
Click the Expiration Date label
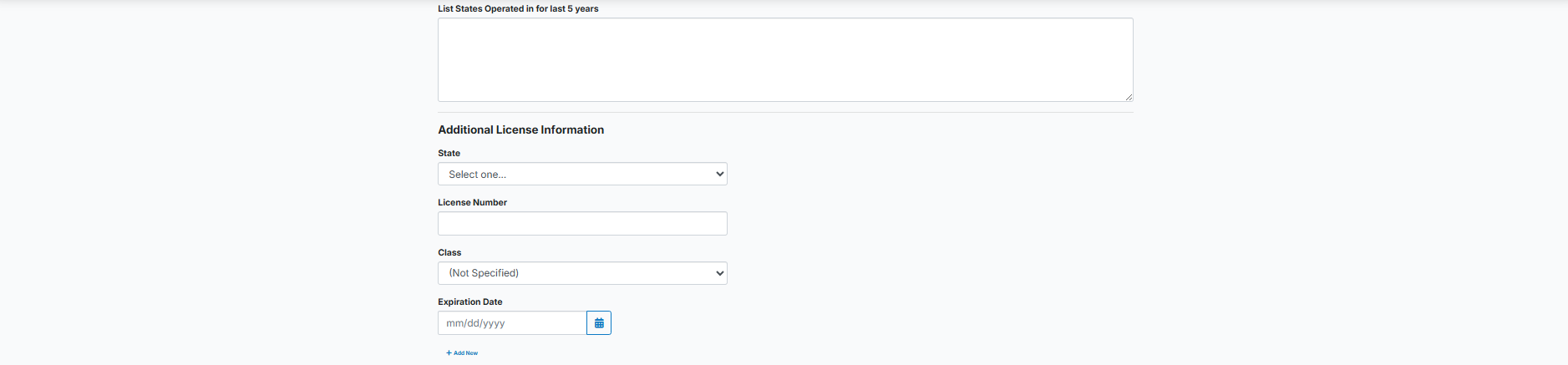pyautogui.click(x=469, y=302)
